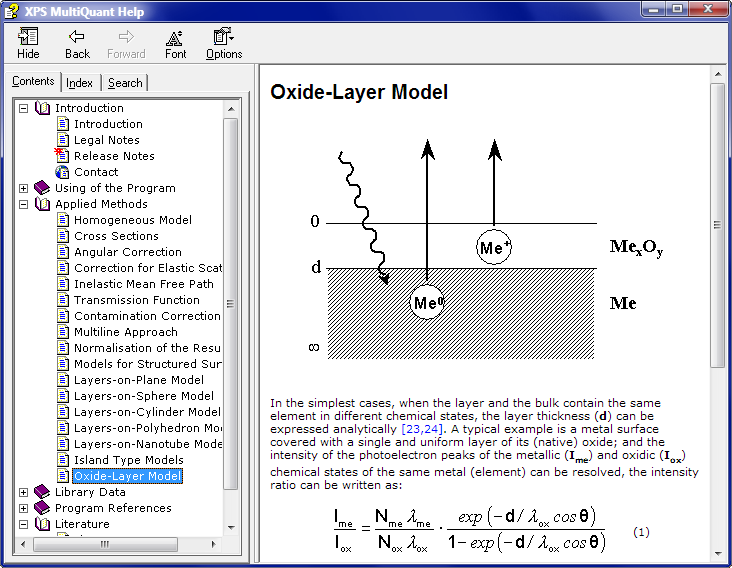Open the Font toolbar icon

[175, 37]
